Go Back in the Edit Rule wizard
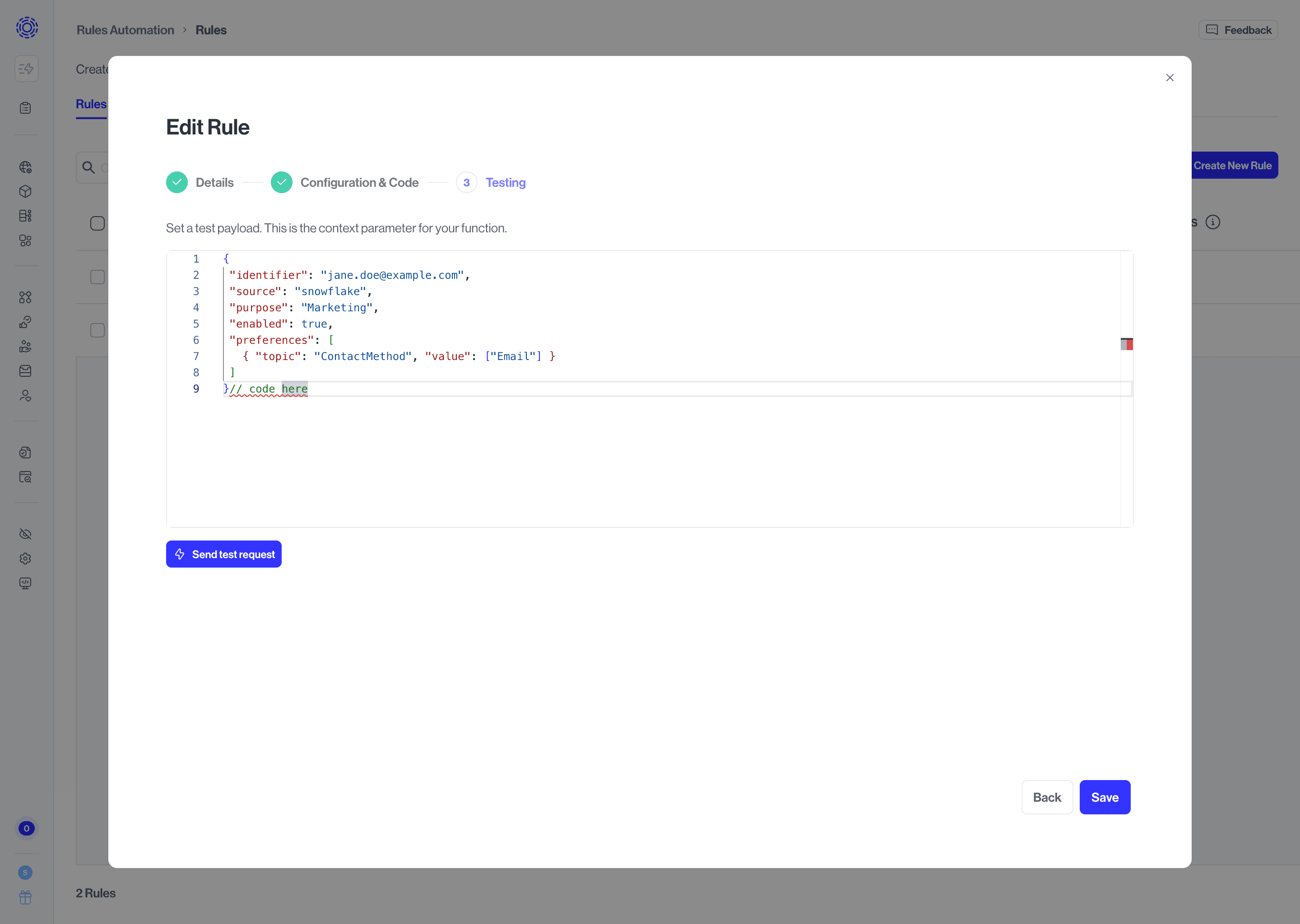This screenshot has height=924, width=1300. (1047, 797)
